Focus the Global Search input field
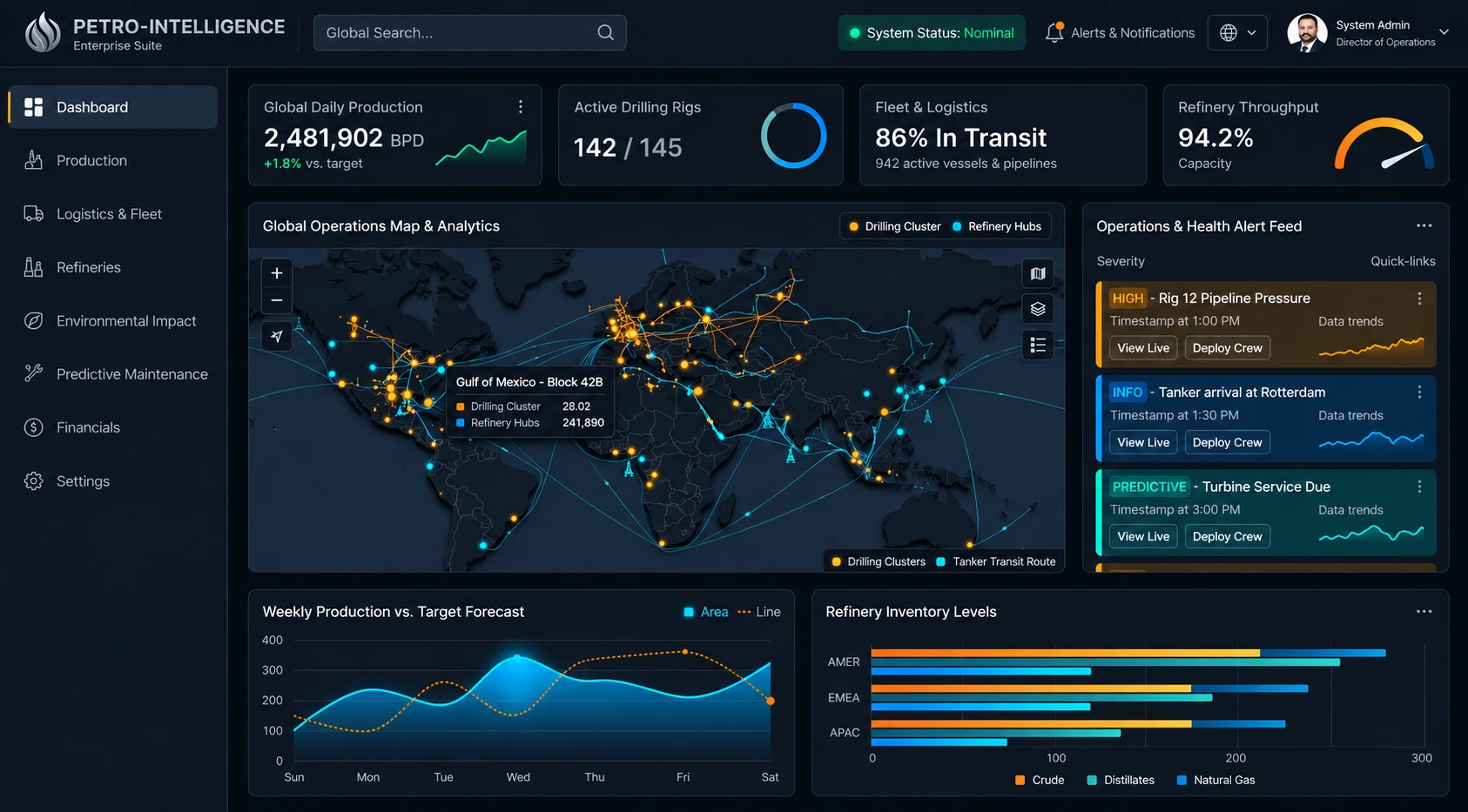The image size is (1468, 812). tap(469, 33)
